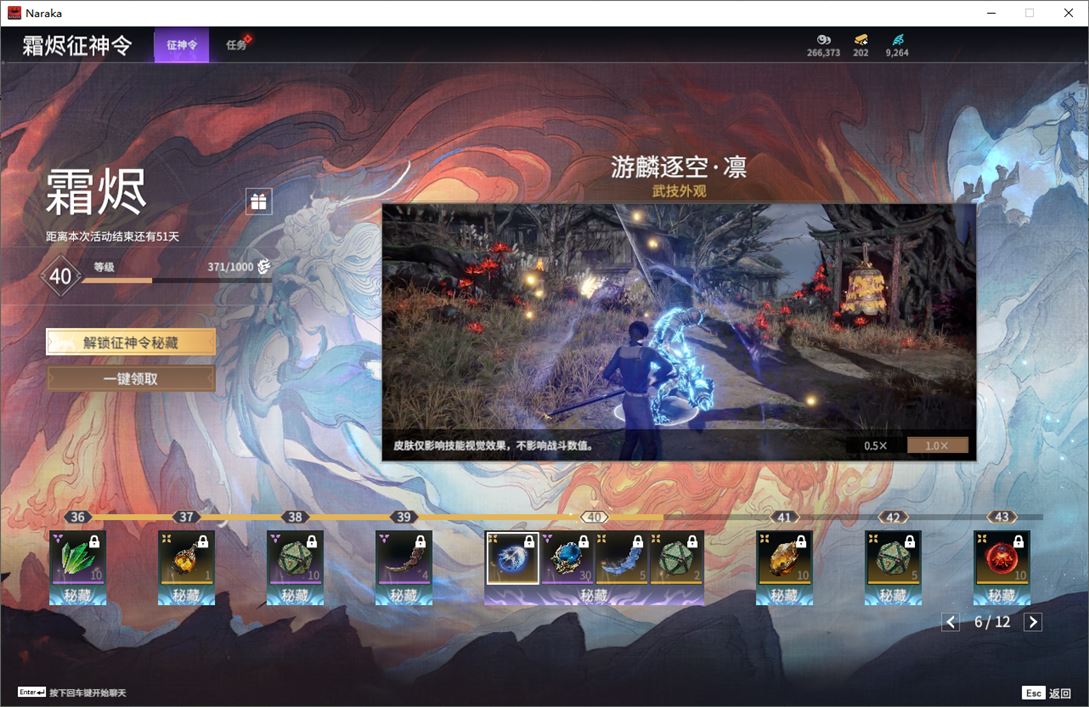Click the 9,264 currency amount

[x=897, y=53]
